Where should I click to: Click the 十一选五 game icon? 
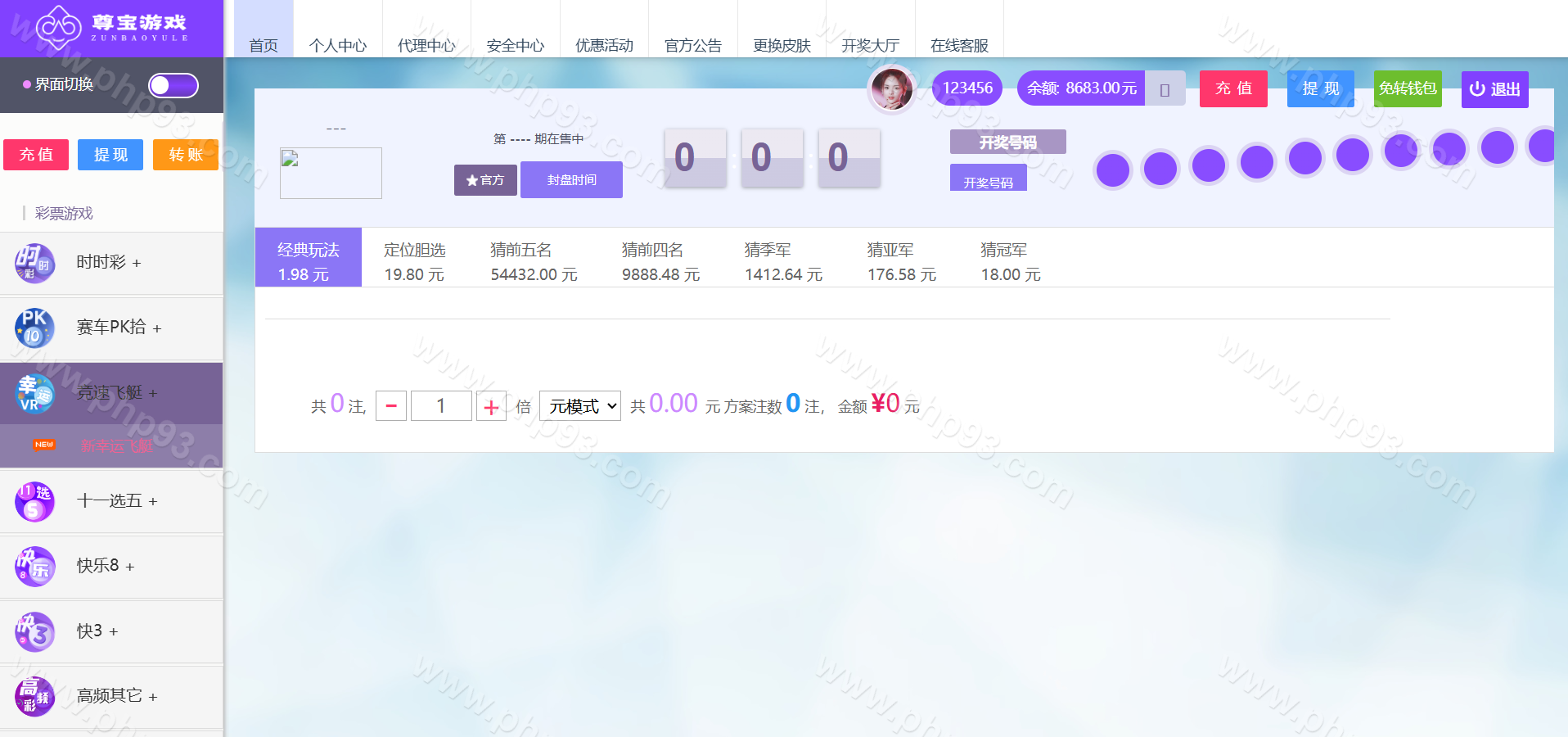pyautogui.click(x=34, y=501)
